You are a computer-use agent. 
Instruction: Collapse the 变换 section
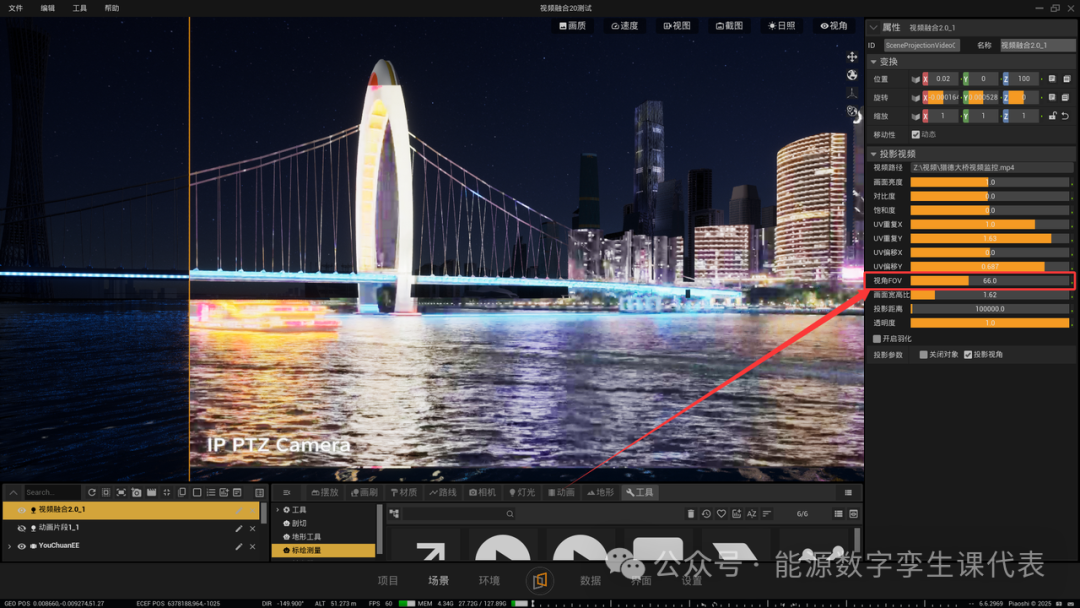pos(874,62)
